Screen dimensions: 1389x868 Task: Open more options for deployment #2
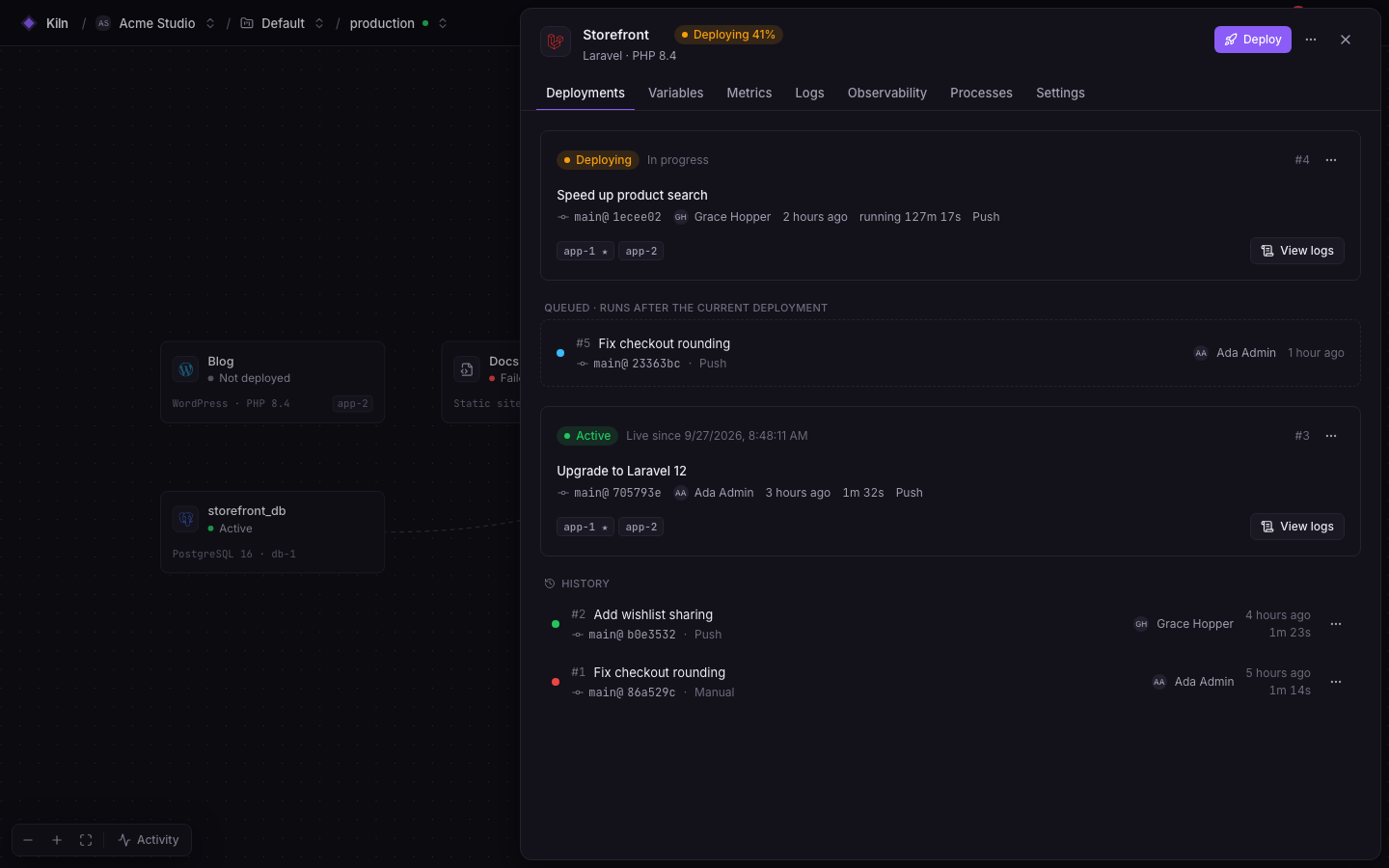point(1336,624)
